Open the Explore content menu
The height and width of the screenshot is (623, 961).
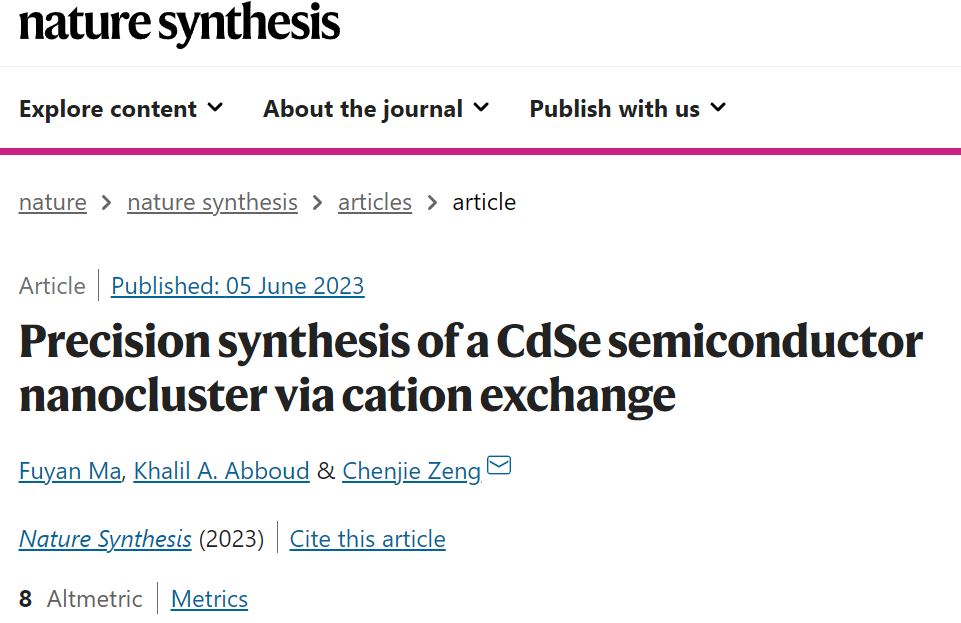[121, 109]
